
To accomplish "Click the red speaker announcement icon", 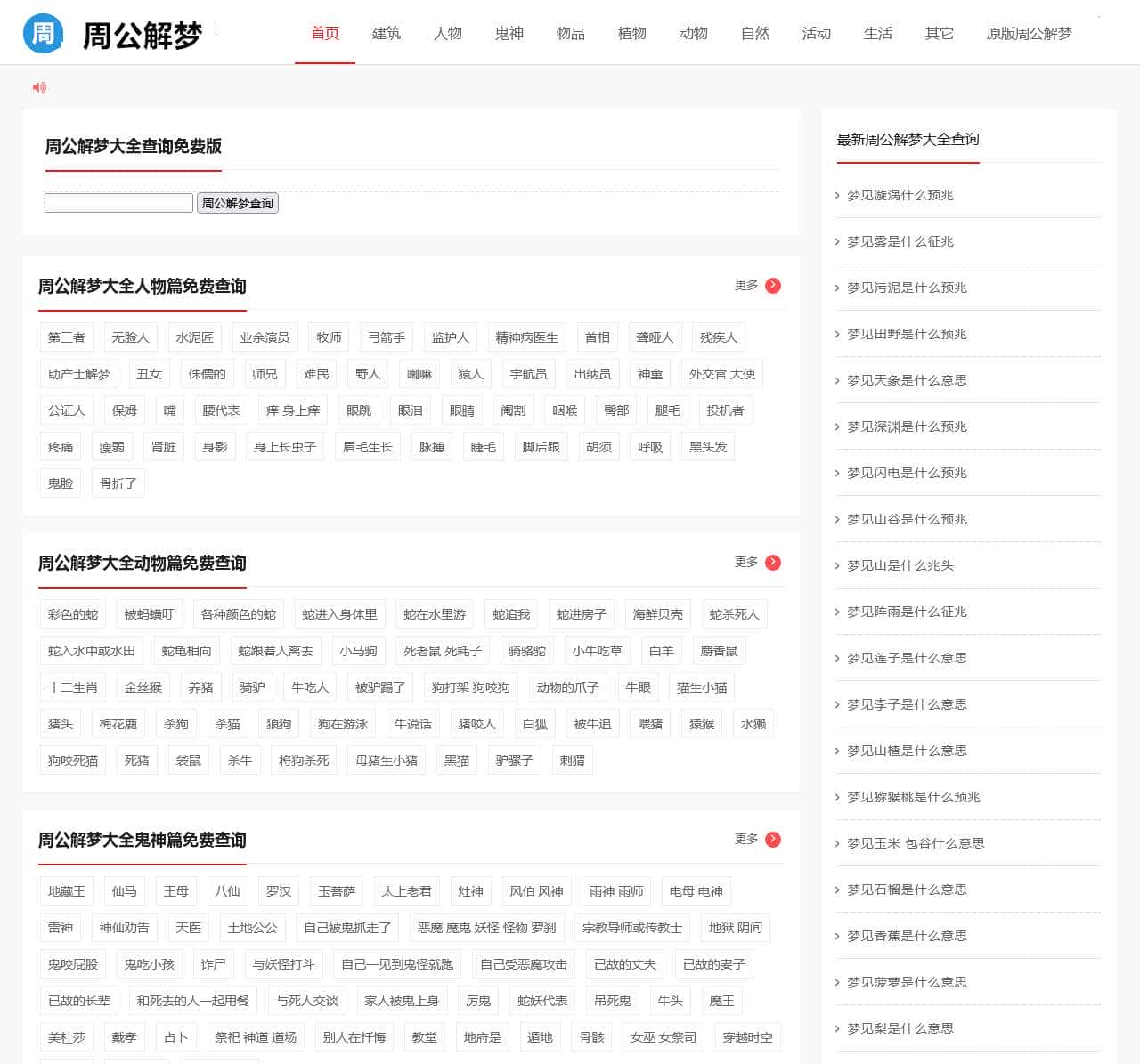I will [x=39, y=87].
